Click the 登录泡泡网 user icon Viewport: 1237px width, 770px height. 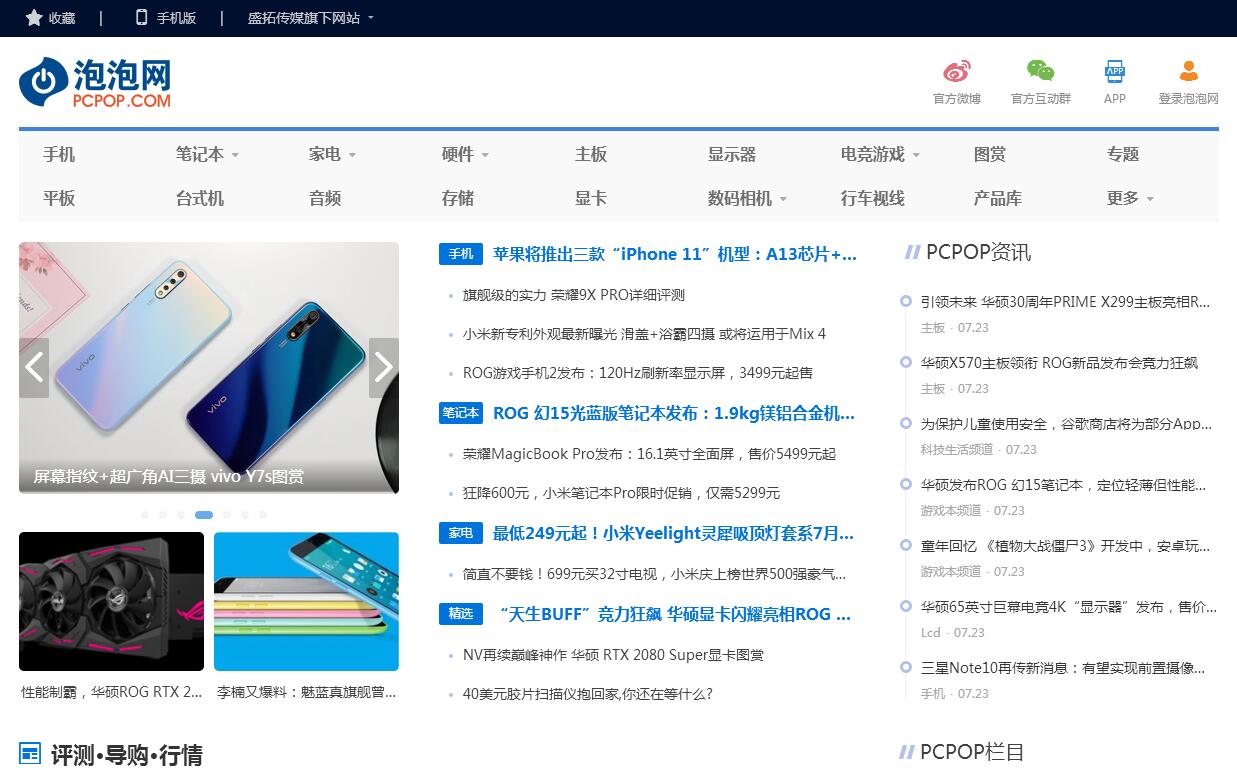pos(1188,71)
